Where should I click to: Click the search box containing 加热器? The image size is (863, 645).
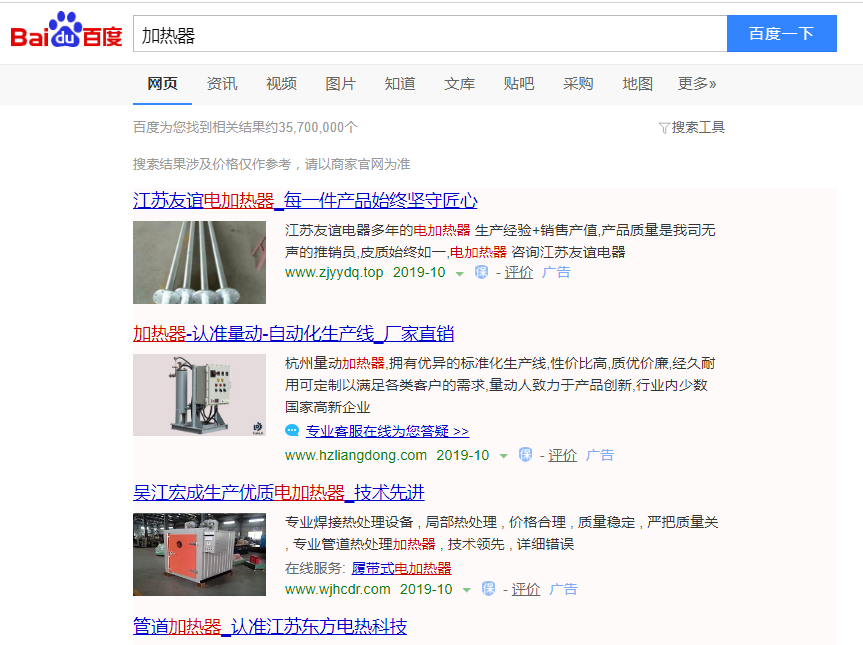430,34
